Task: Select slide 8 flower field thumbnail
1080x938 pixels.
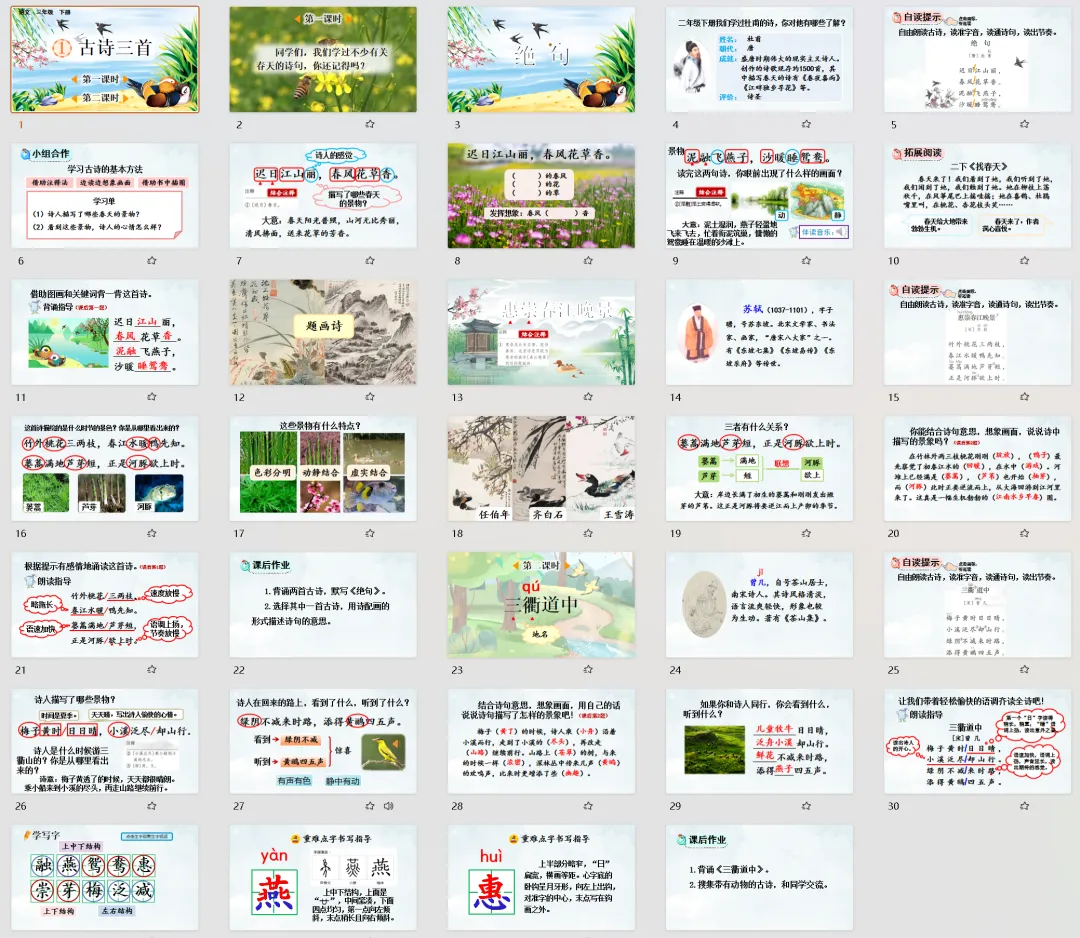Action: (x=541, y=196)
